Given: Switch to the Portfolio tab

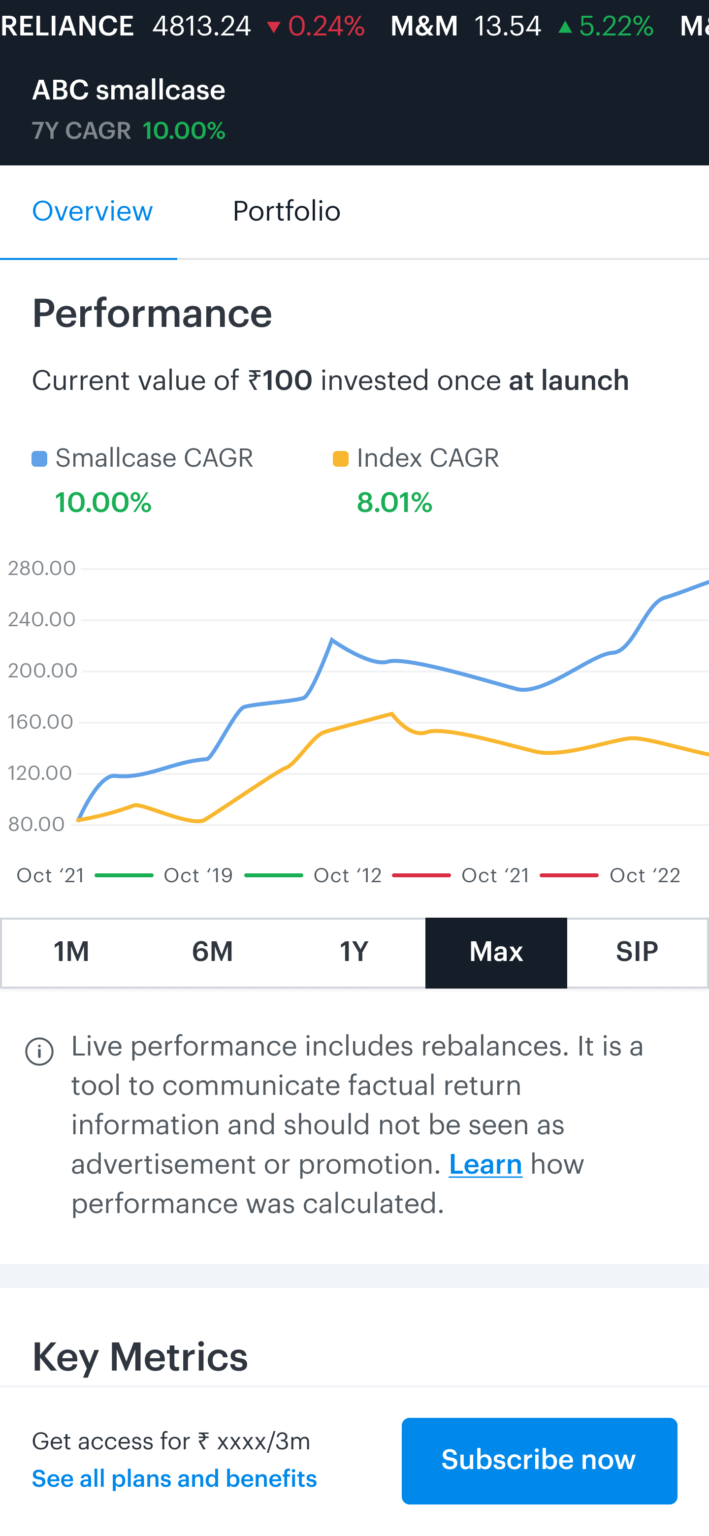Looking at the screenshot, I should pyautogui.click(x=287, y=211).
